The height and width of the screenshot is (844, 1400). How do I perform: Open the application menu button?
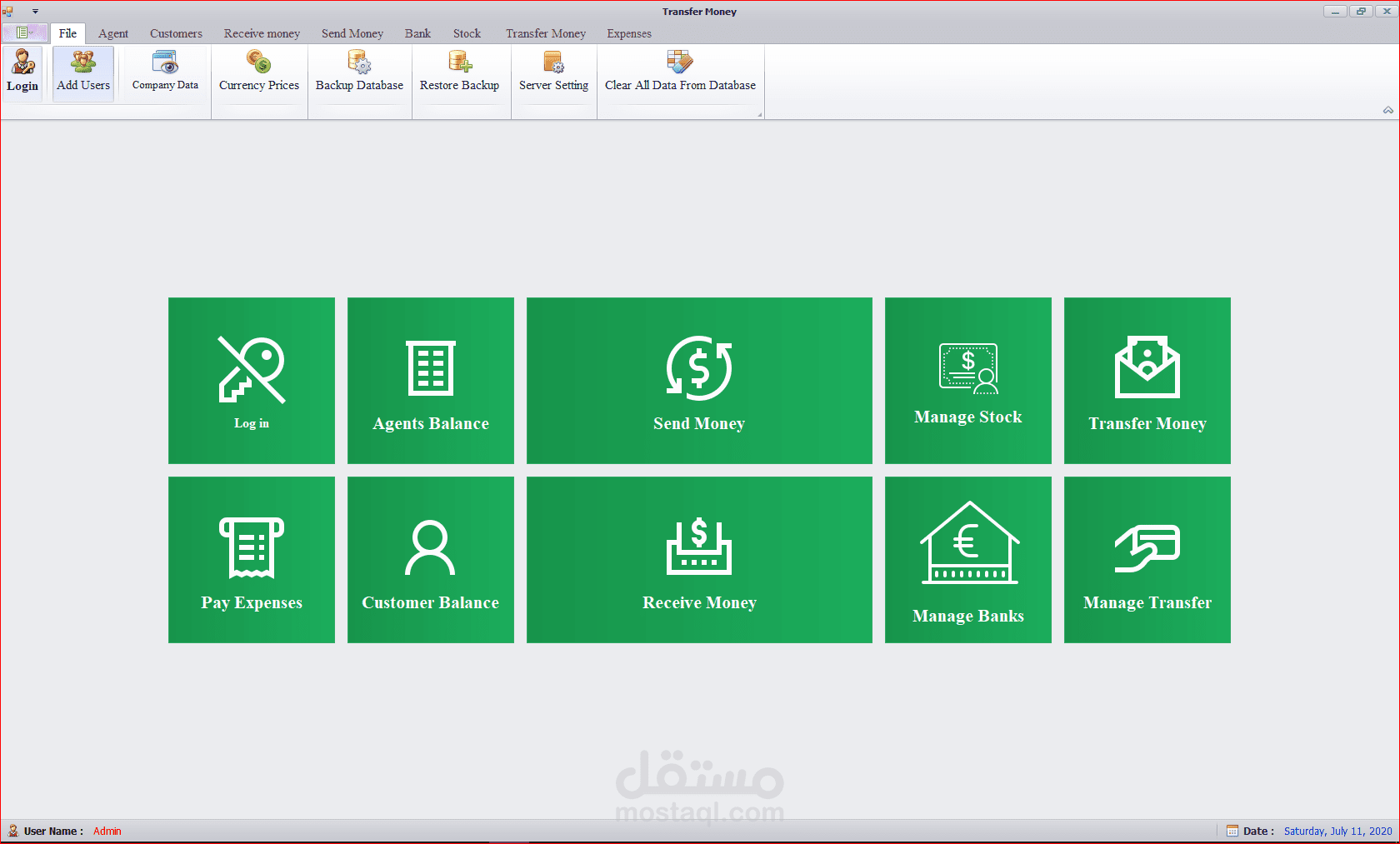pyautogui.click(x=24, y=33)
